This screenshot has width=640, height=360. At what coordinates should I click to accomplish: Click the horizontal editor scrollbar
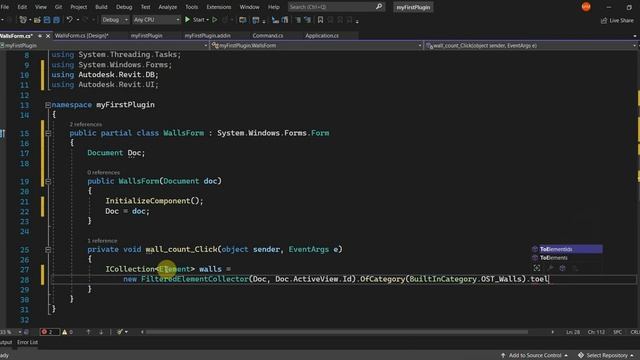click(337, 332)
